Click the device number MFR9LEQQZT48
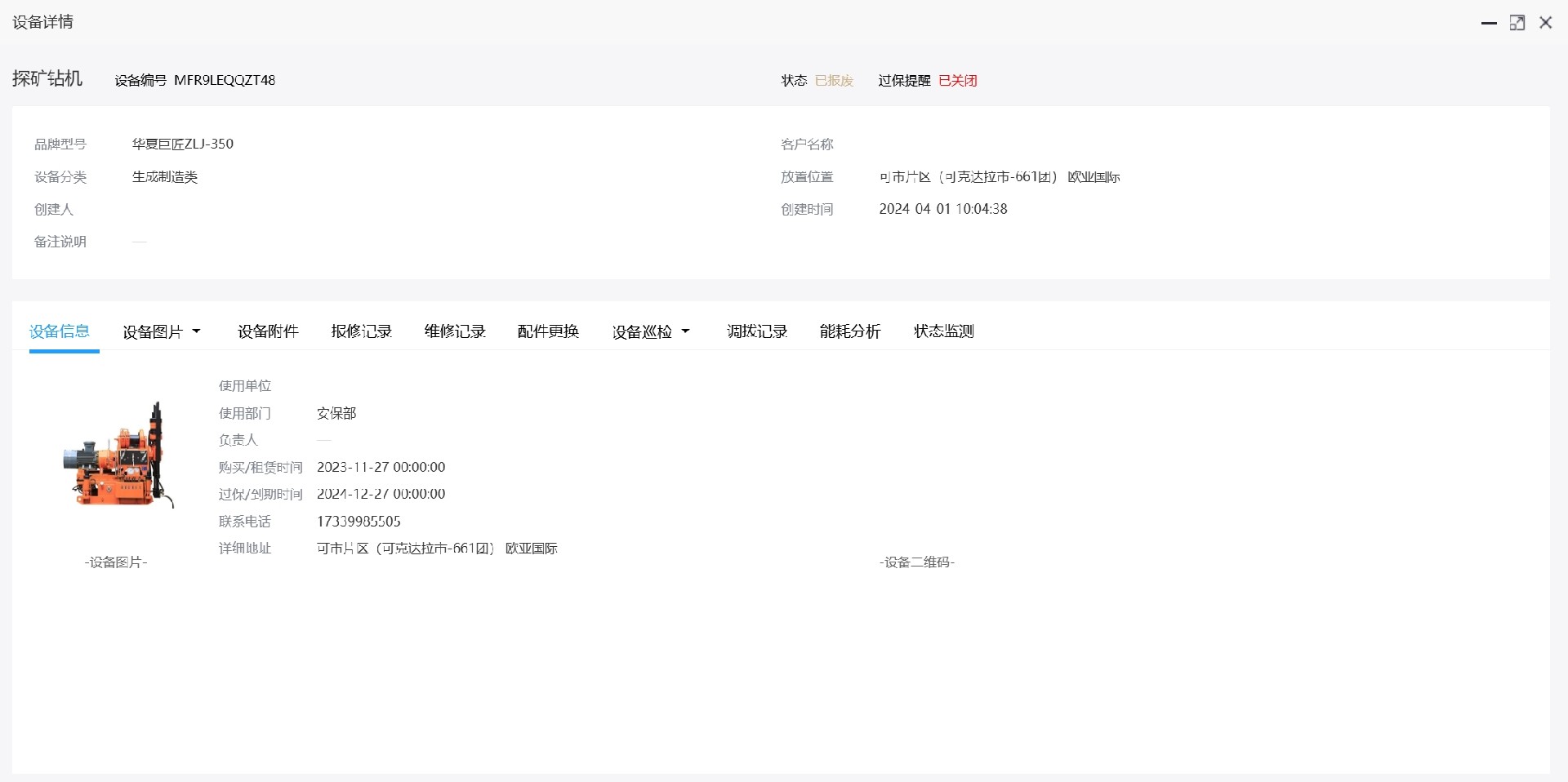1568x782 pixels. pos(225,80)
